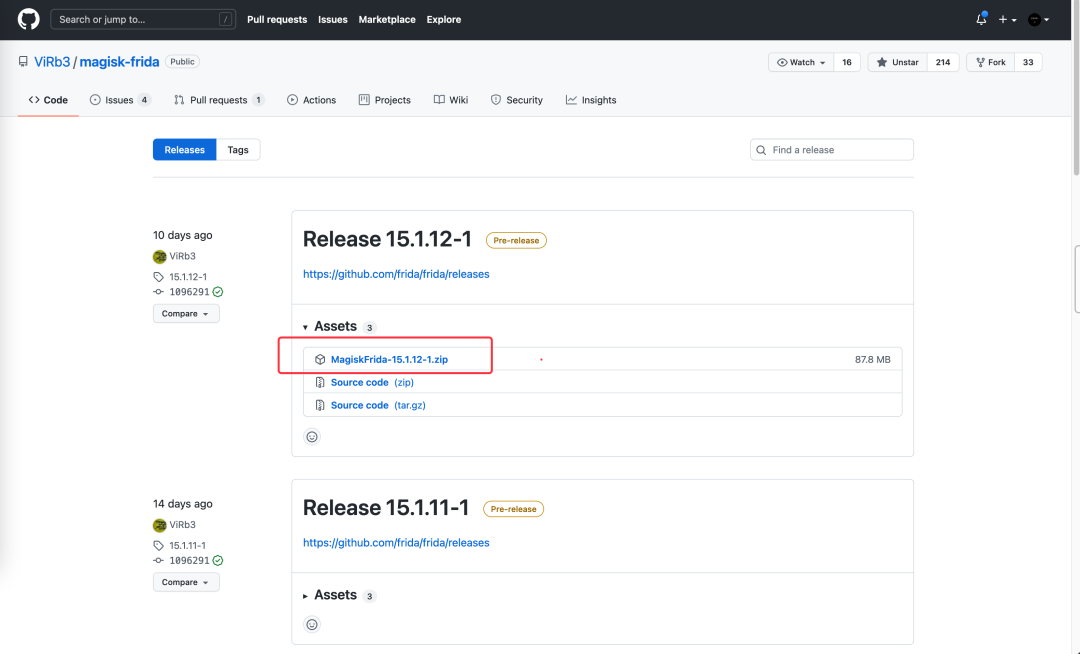Select the Tags toggle button
Image resolution: width=1080 pixels, height=654 pixels.
[x=238, y=149]
